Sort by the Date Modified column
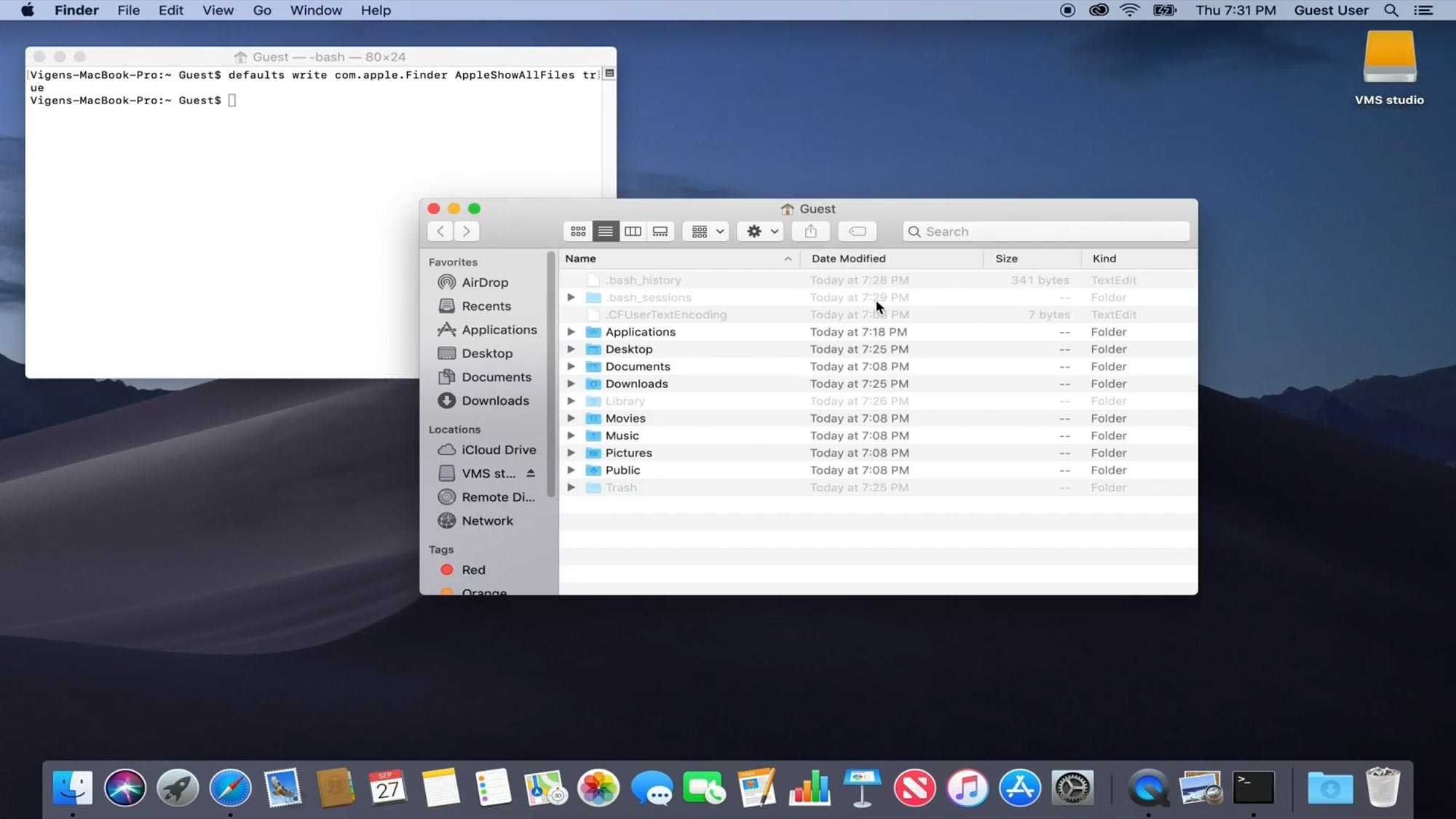Viewport: 1456px width, 819px height. pyautogui.click(x=892, y=258)
